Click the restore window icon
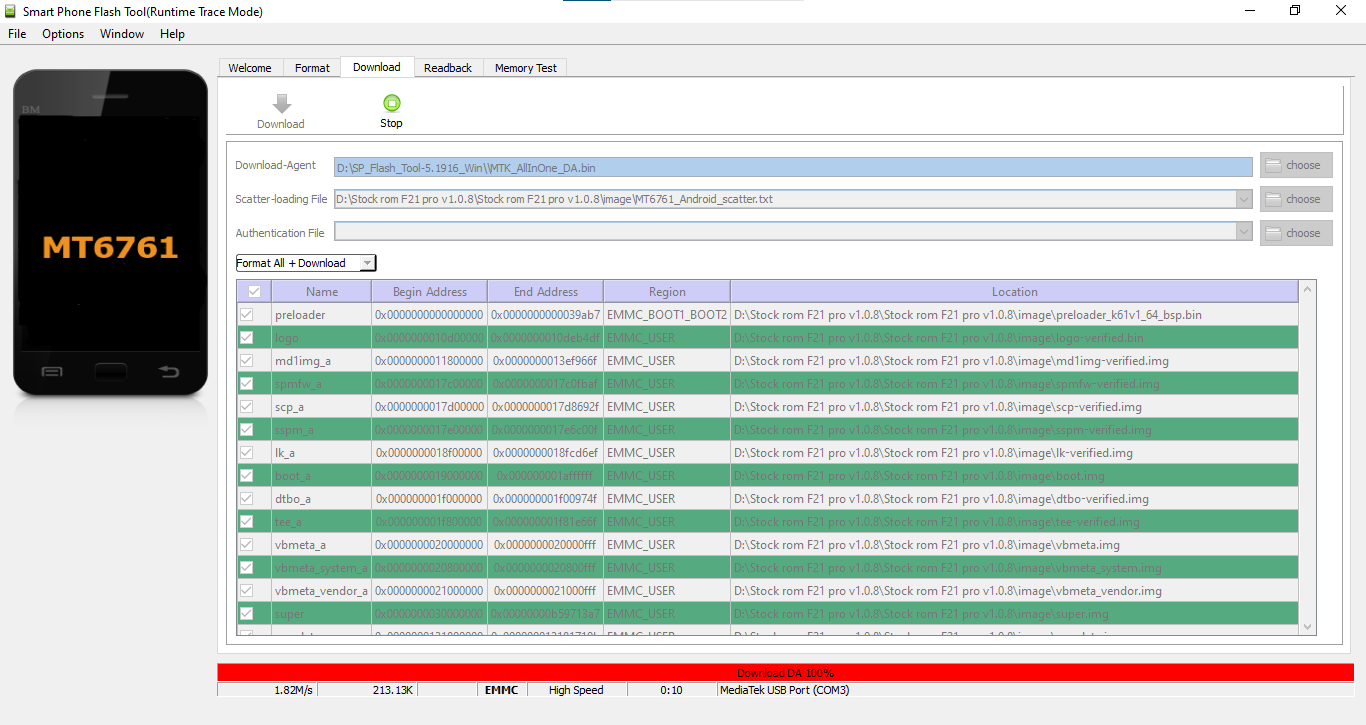Screen dimensions: 1366x725 1295,11
